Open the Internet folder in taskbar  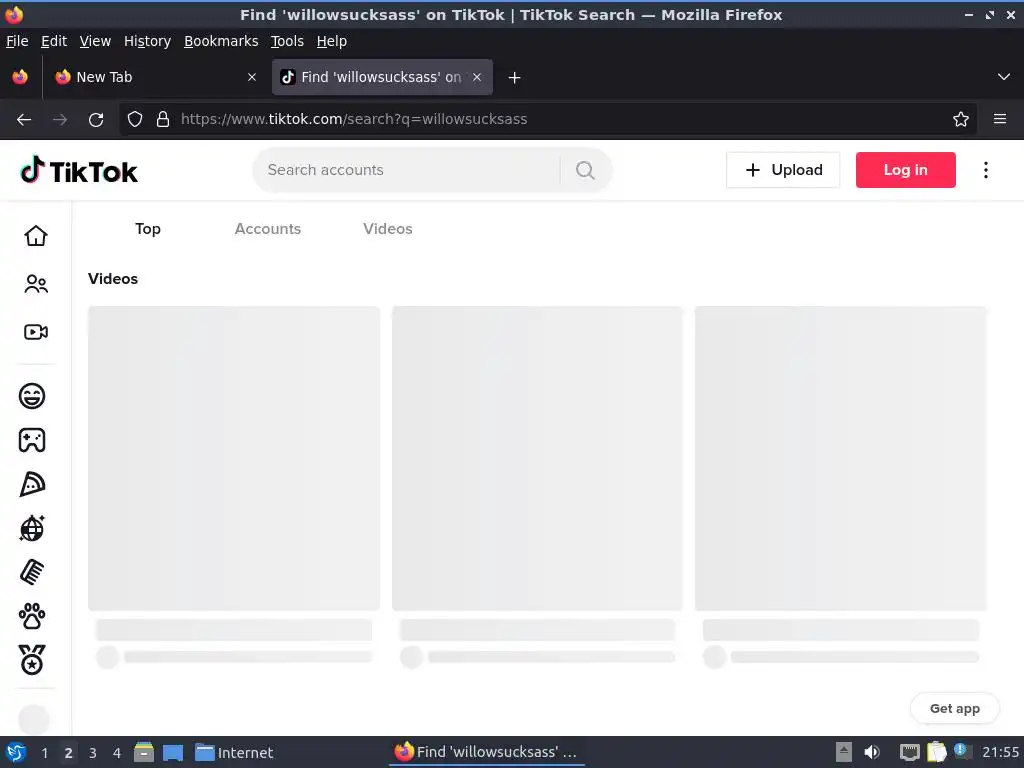[234, 752]
